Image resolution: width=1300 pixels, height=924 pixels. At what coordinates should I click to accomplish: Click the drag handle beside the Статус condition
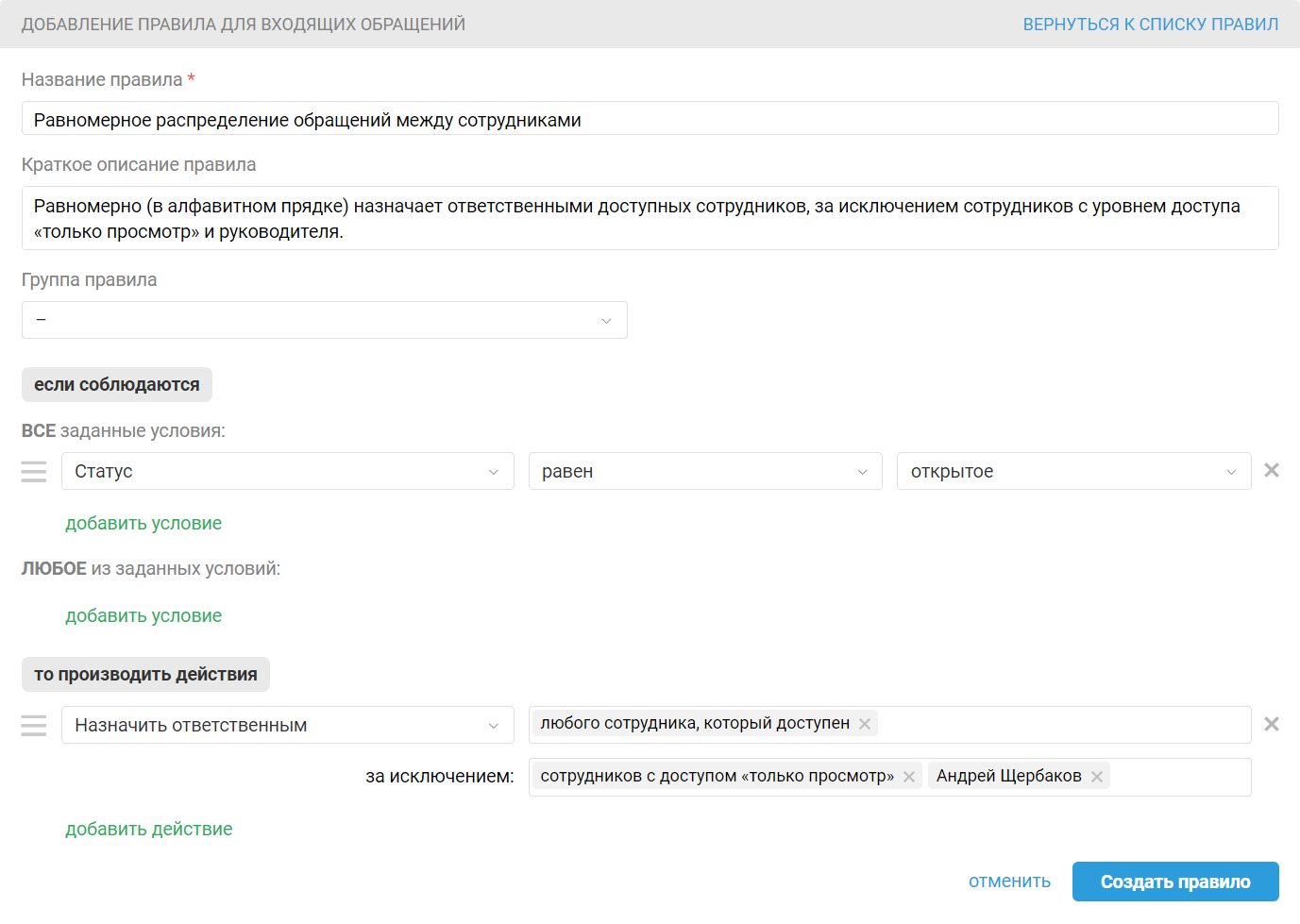[34, 471]
